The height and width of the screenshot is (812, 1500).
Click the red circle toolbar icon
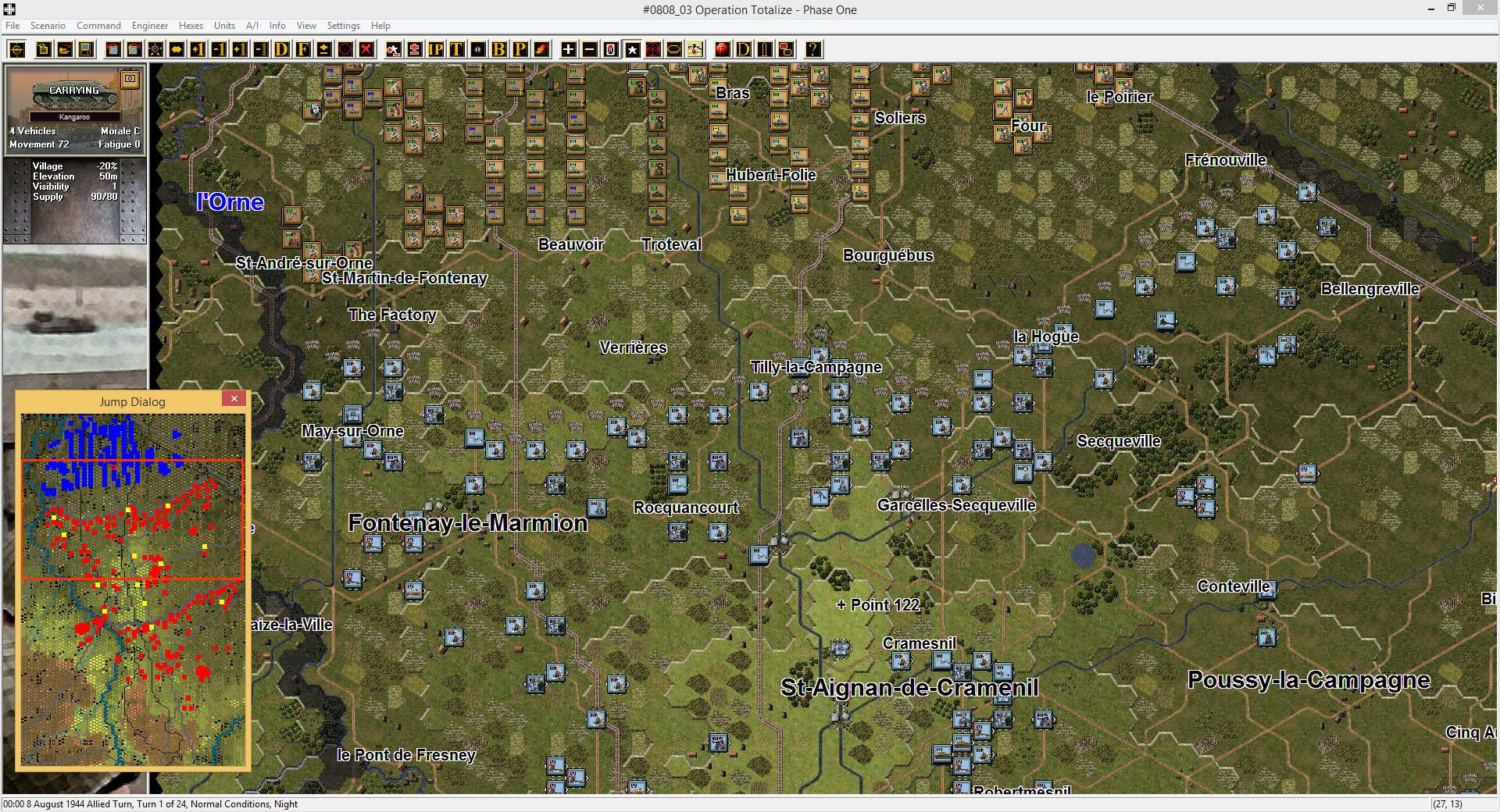tap(345, 50)
